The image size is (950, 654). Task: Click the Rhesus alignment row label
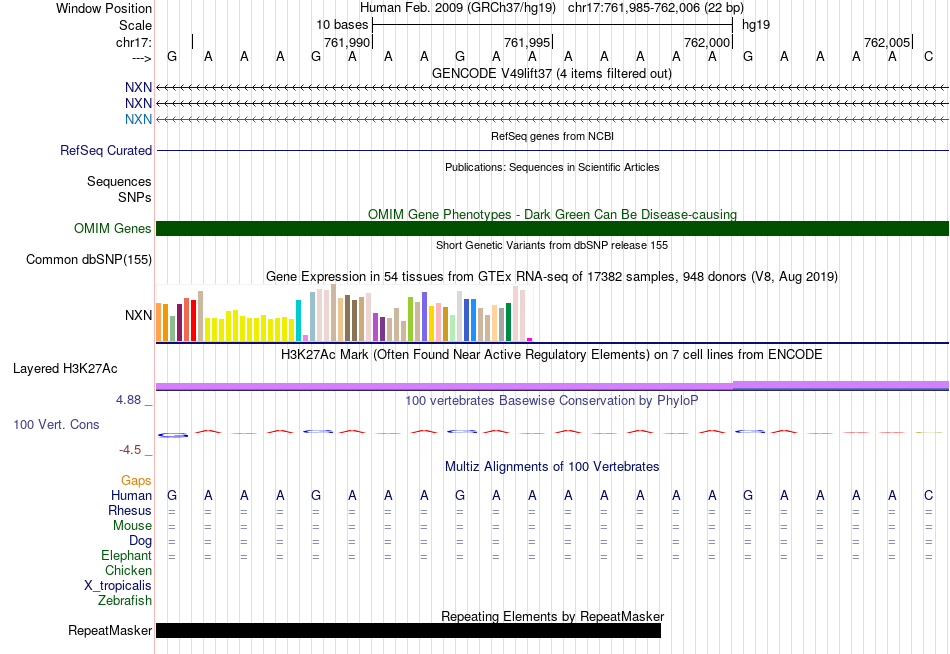(x=130, y=511)
